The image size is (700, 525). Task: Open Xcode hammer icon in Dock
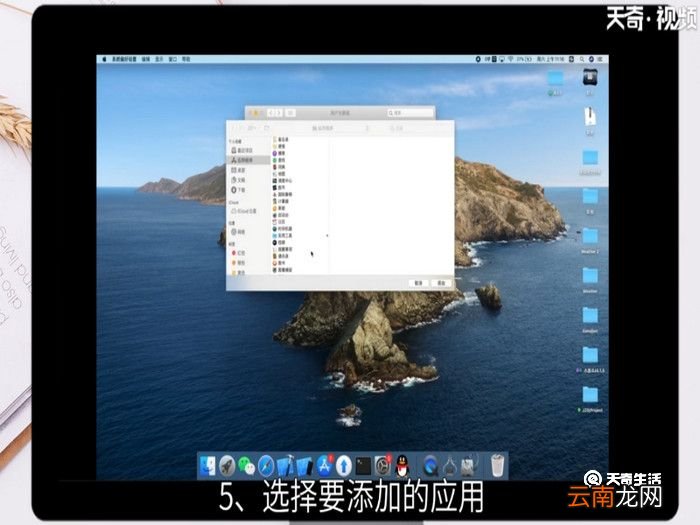tap(285, 467)
